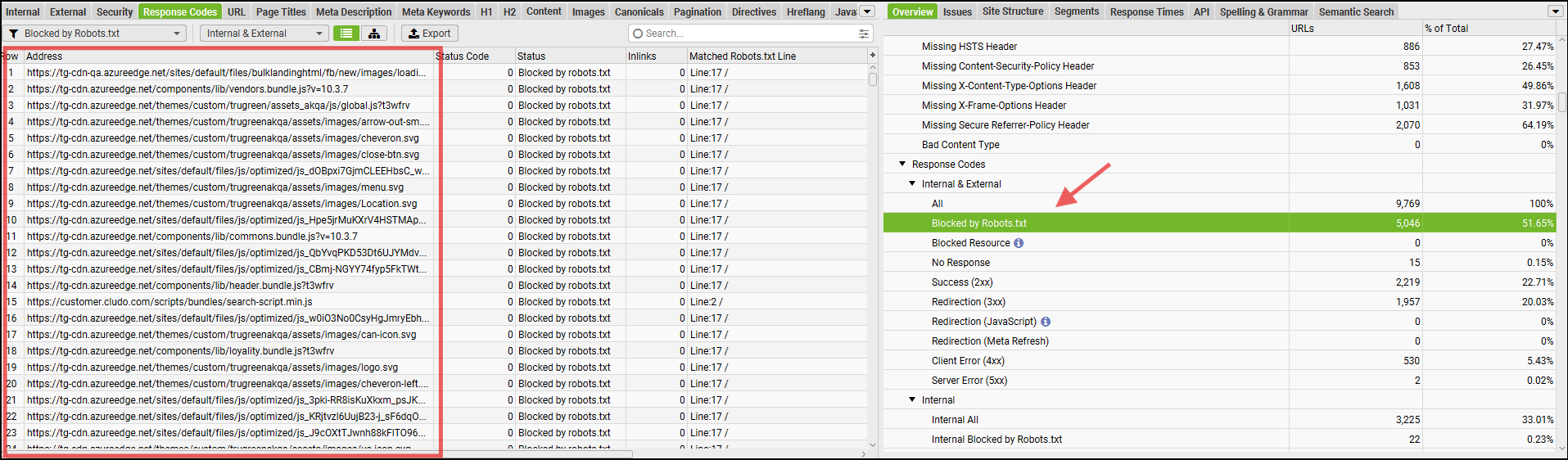Image resolution: width=1568 pixels, height=460 pixels.
Task: Open the Spelling & Grammar tab
Action: coord(1263,11)
